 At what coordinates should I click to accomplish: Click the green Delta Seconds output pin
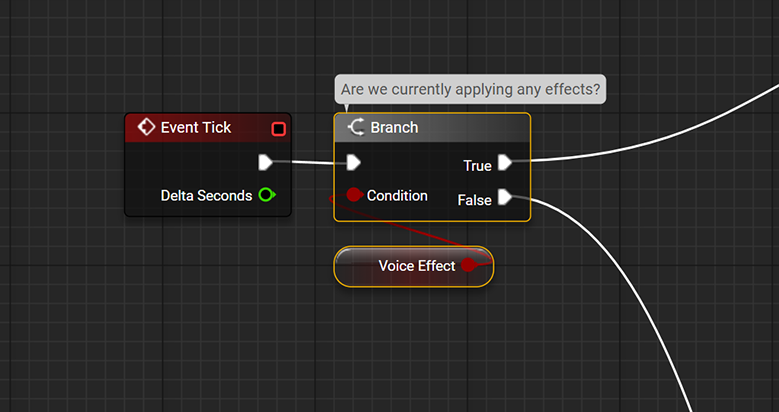266,195
